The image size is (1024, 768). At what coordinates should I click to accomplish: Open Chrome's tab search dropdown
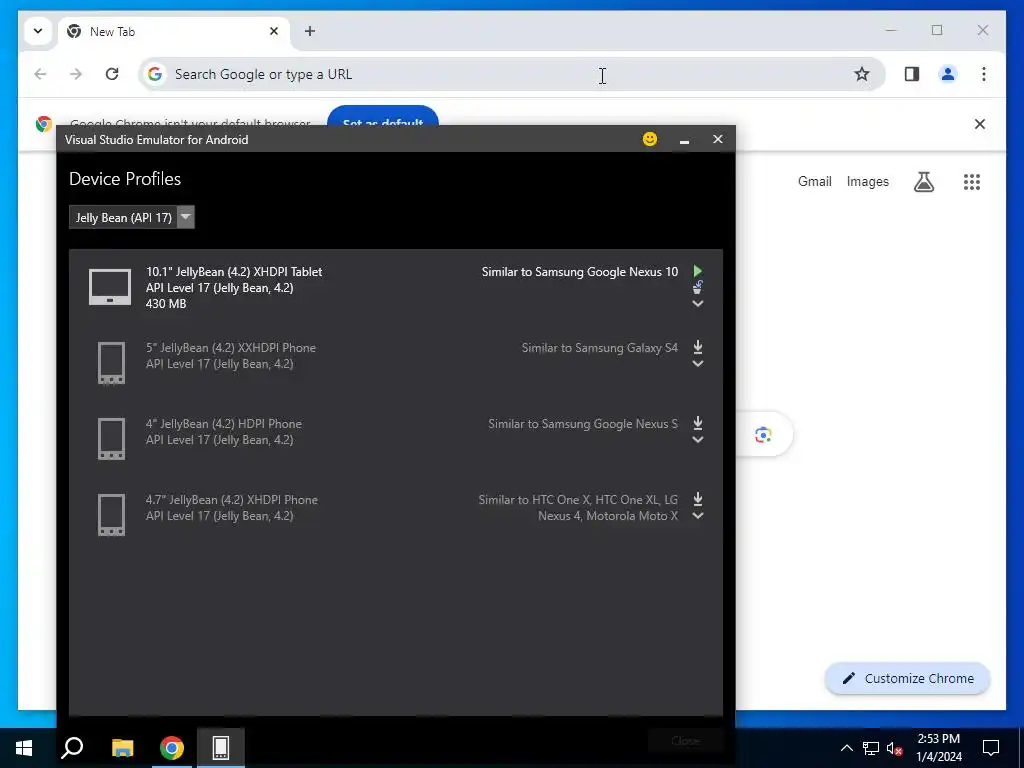(x=38, y=31)
